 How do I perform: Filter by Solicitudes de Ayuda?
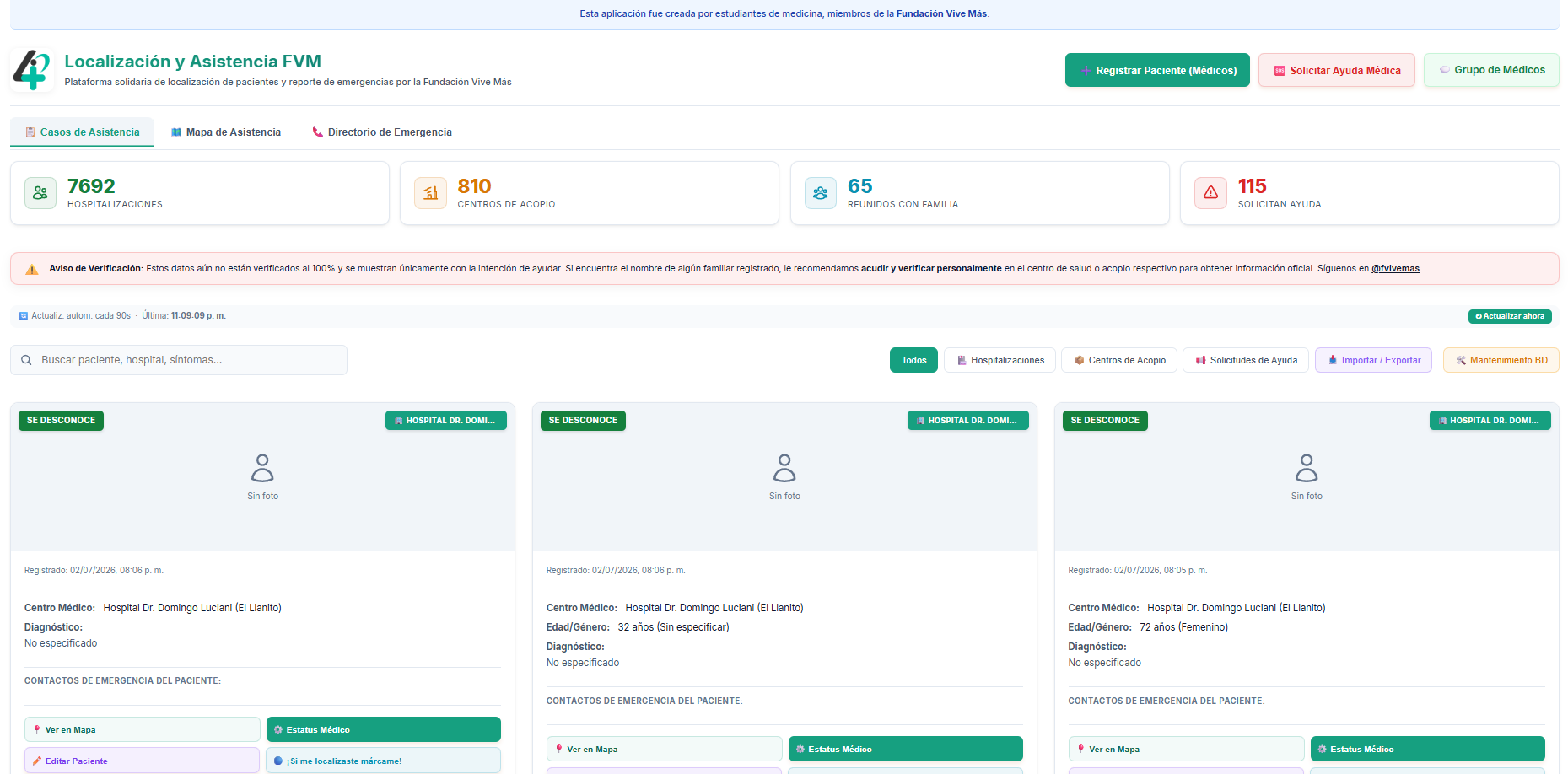click(1246, 360)
